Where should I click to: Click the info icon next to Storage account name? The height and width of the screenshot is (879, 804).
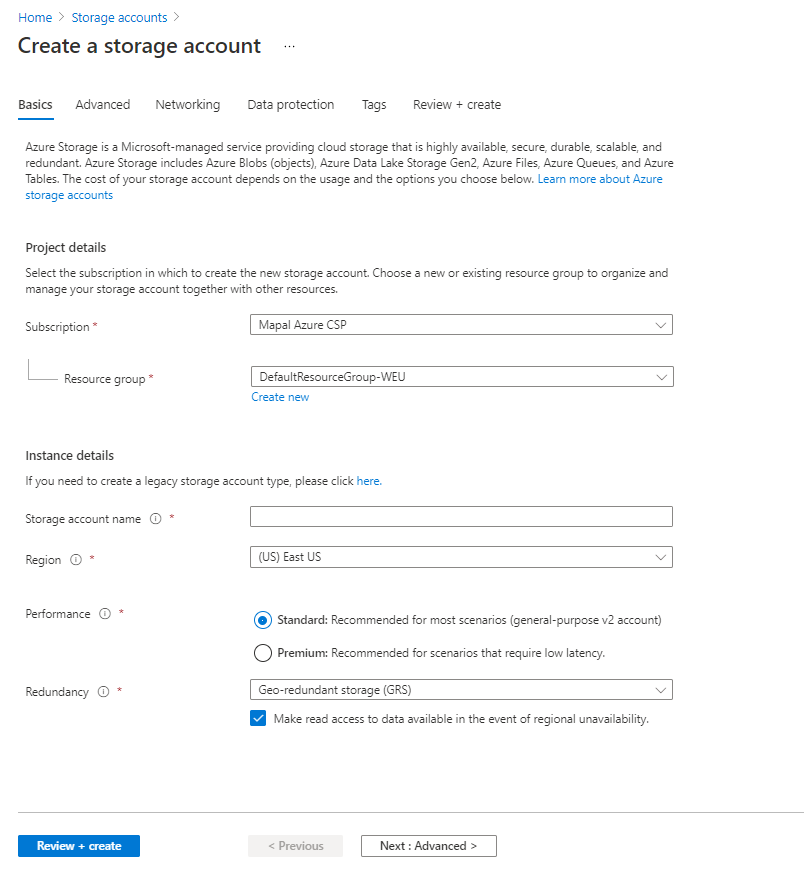pos(155,518)
